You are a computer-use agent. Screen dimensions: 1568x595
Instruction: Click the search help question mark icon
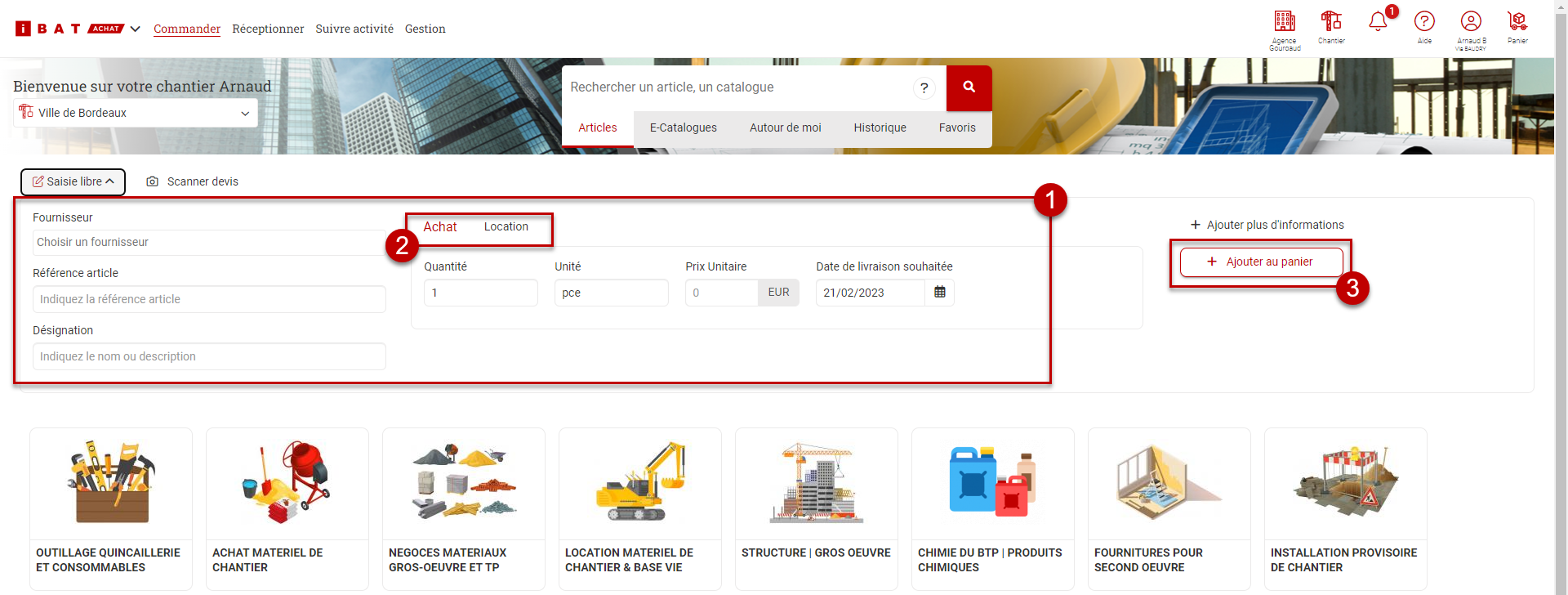pyautogui.click(x=924, y=88)
